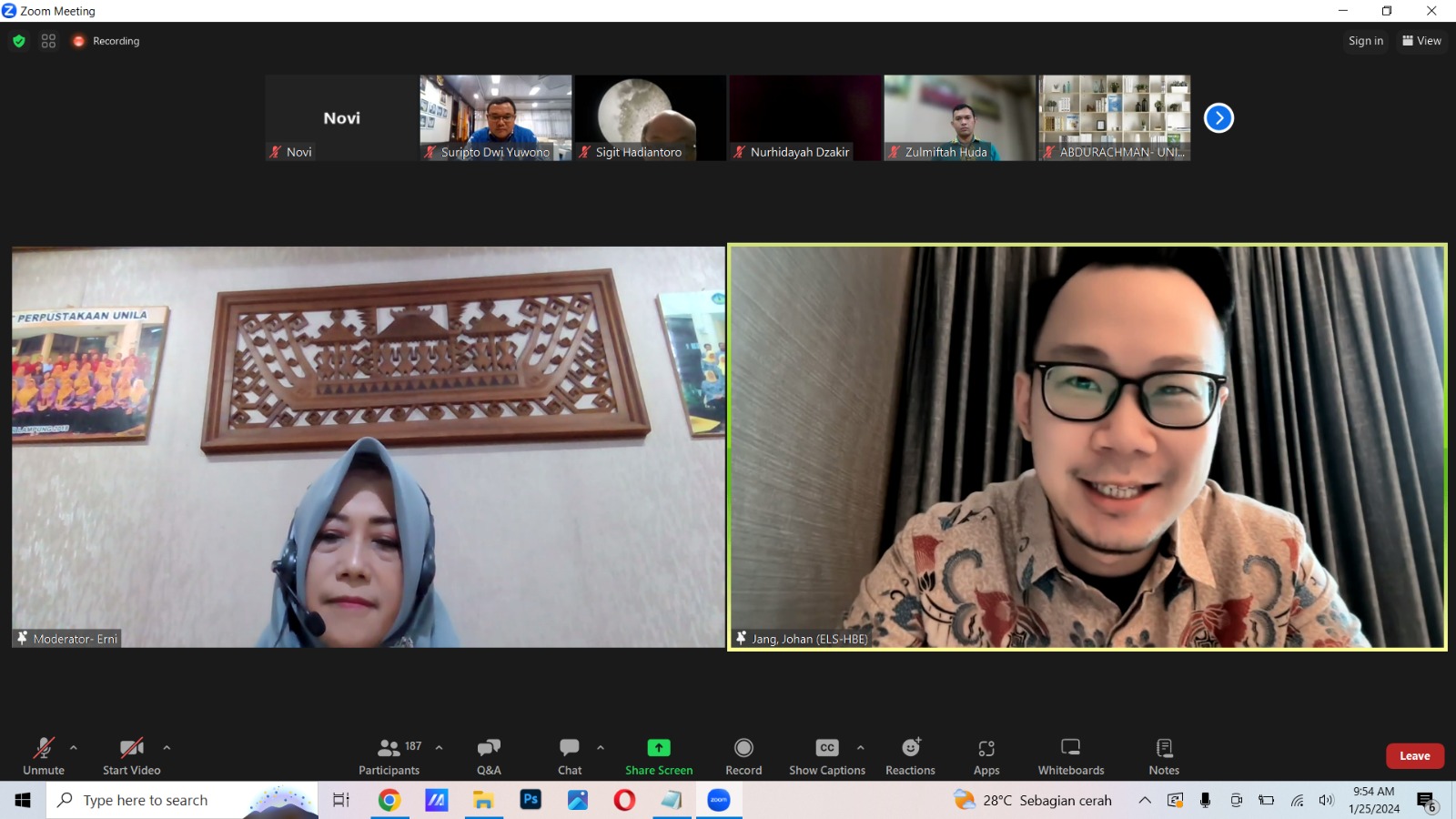Open Whiteboards
The width and height of the screenshot is (1456, 819).
(1071, 755)
